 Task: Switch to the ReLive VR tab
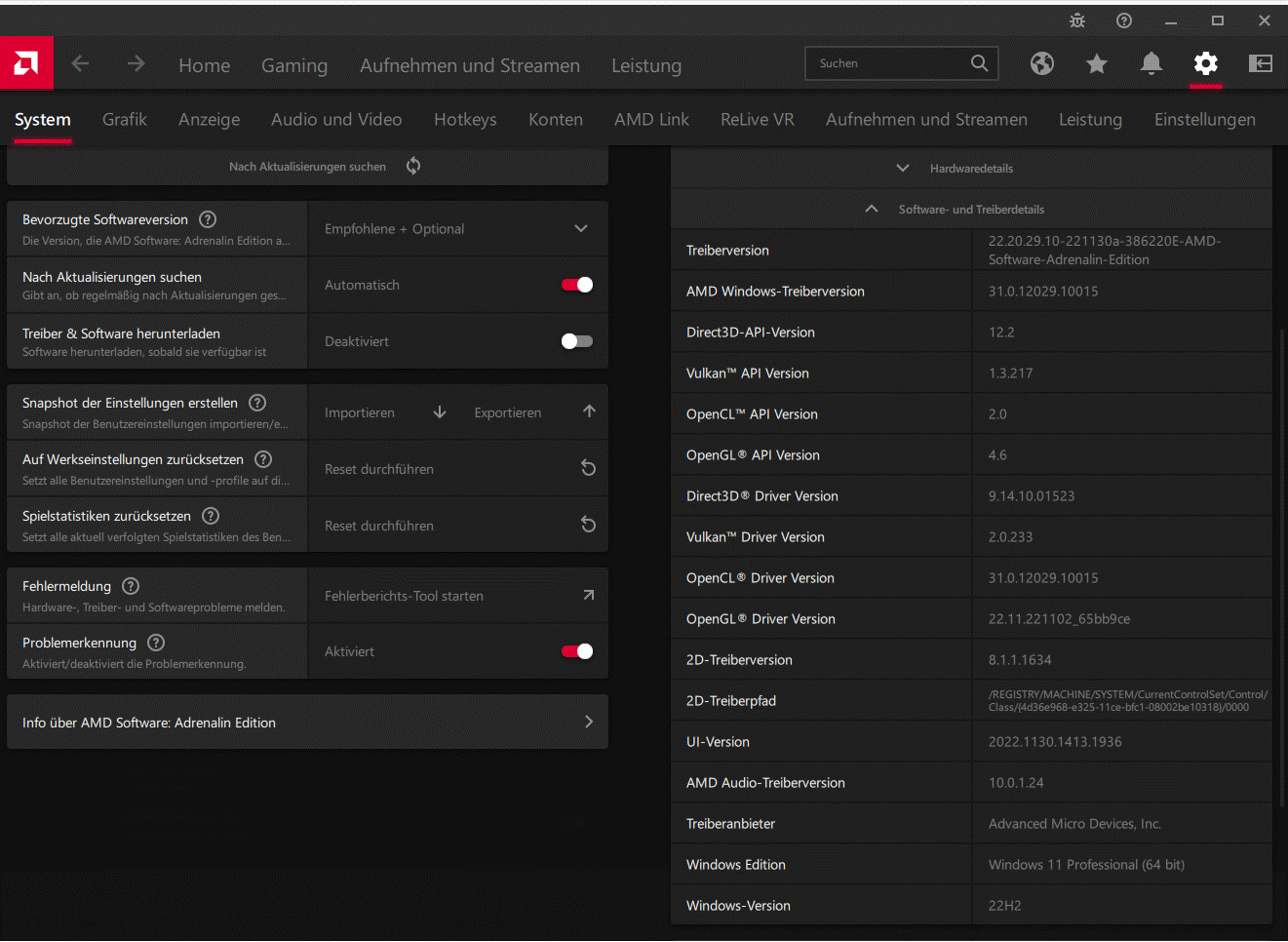tap(758, 119)
